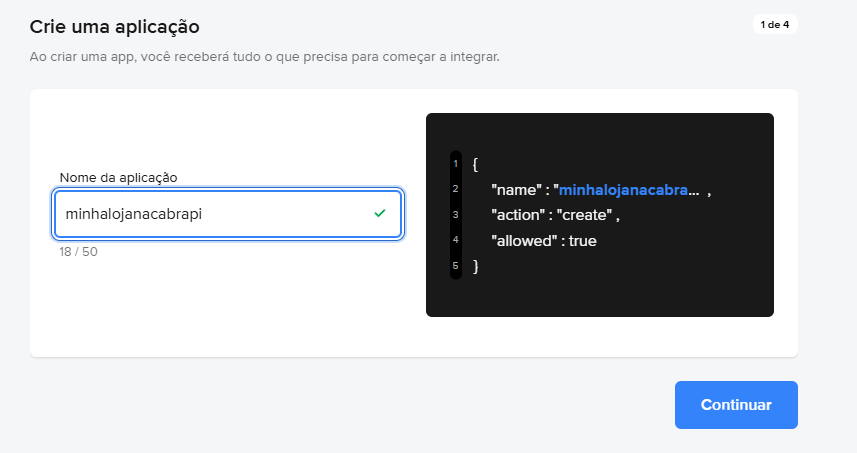Click the 1 de 4 step badge
857x453 pixels.
pos(775,25)
